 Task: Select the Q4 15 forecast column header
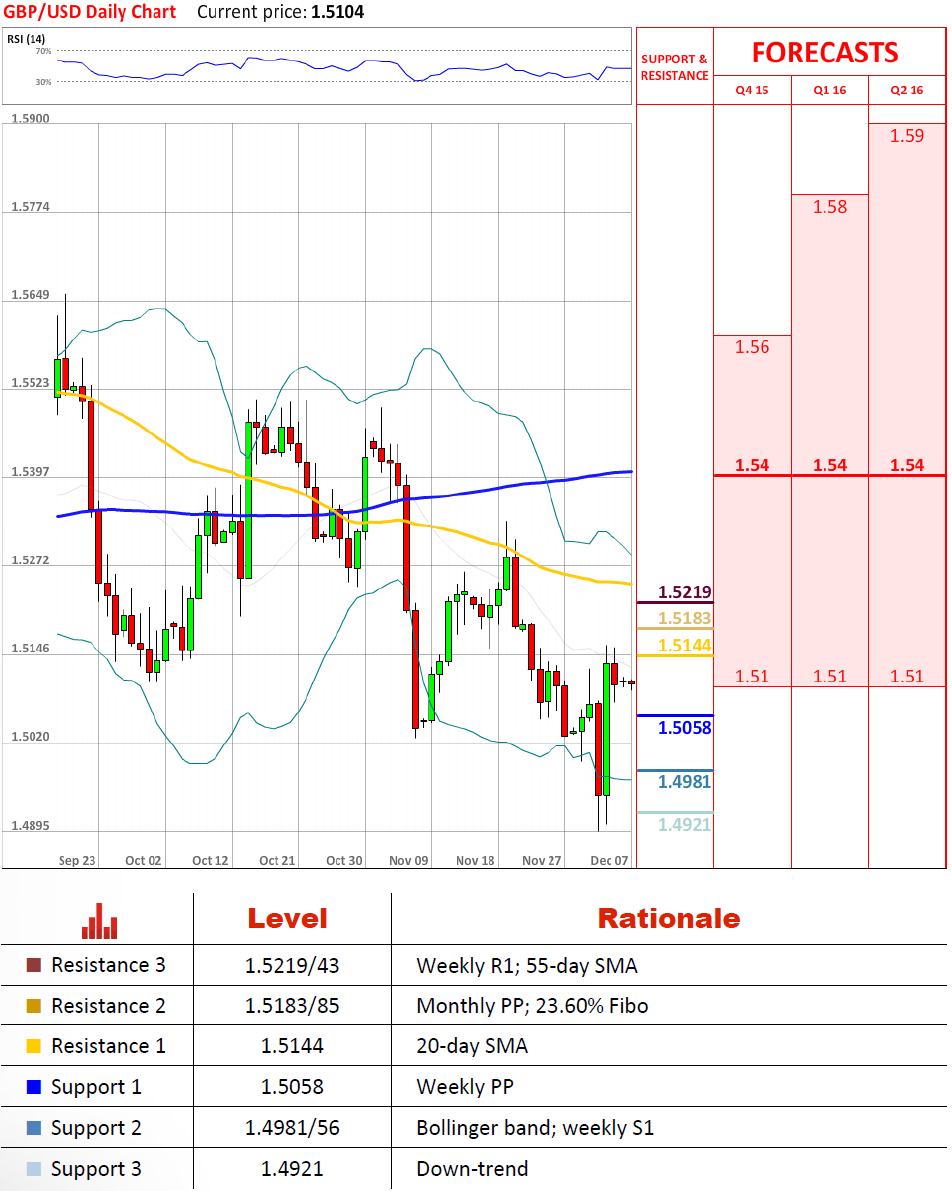[x=751, y=90]
